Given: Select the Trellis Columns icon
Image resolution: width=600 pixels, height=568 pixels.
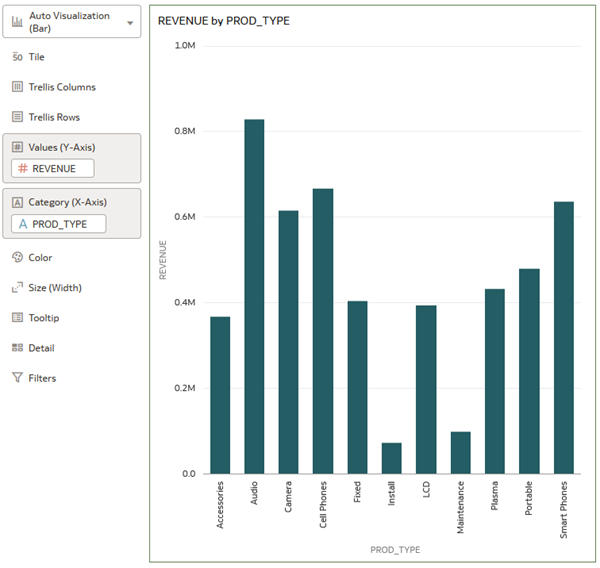Looking at the screenshot, I should pos(17,87).
